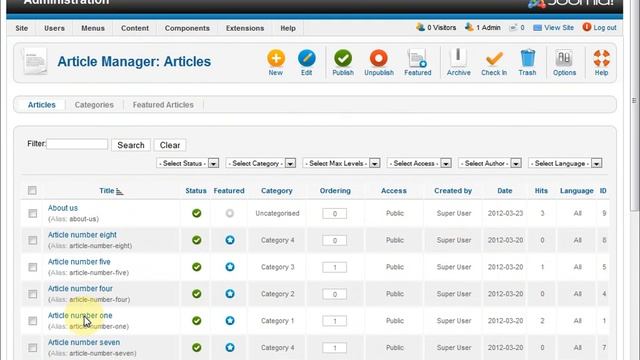Check the Article number eight checkbox
The width and height of the screenshot is (640, 360).
click(32, 240)
